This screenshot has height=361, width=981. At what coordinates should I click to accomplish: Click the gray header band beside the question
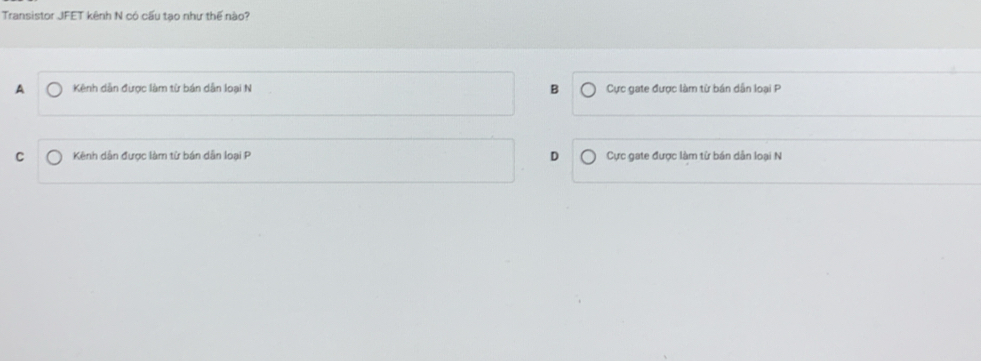point(613,24)
